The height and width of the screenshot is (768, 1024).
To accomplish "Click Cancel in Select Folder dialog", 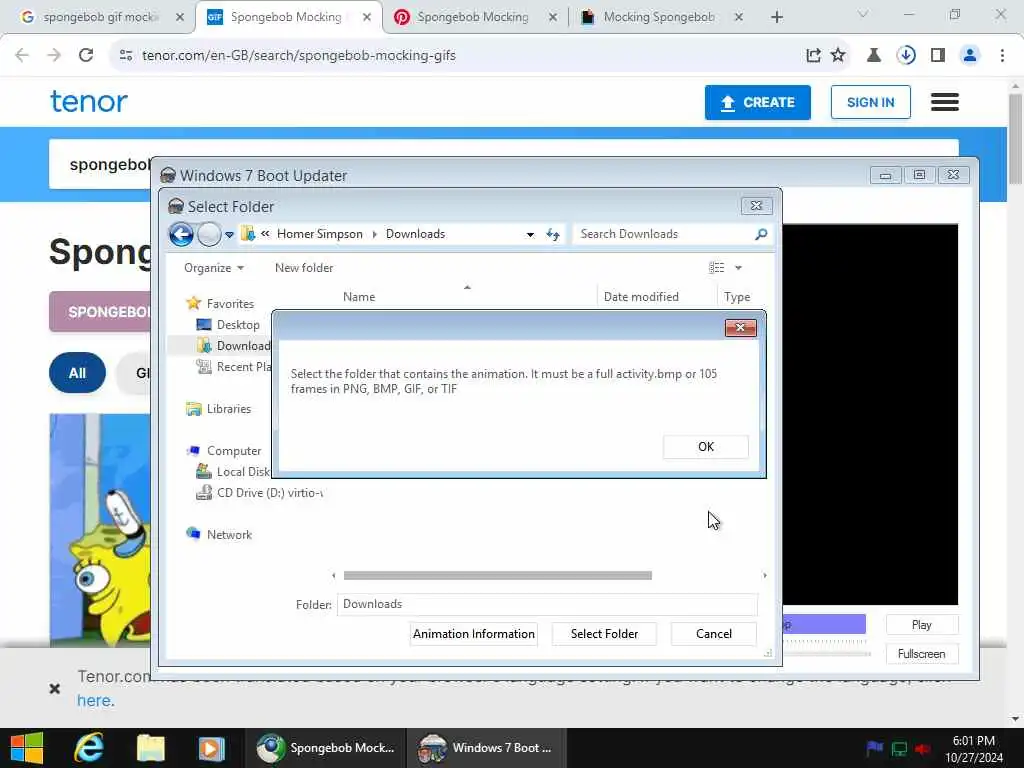I will pyautogui.click(x=714, y=633).
